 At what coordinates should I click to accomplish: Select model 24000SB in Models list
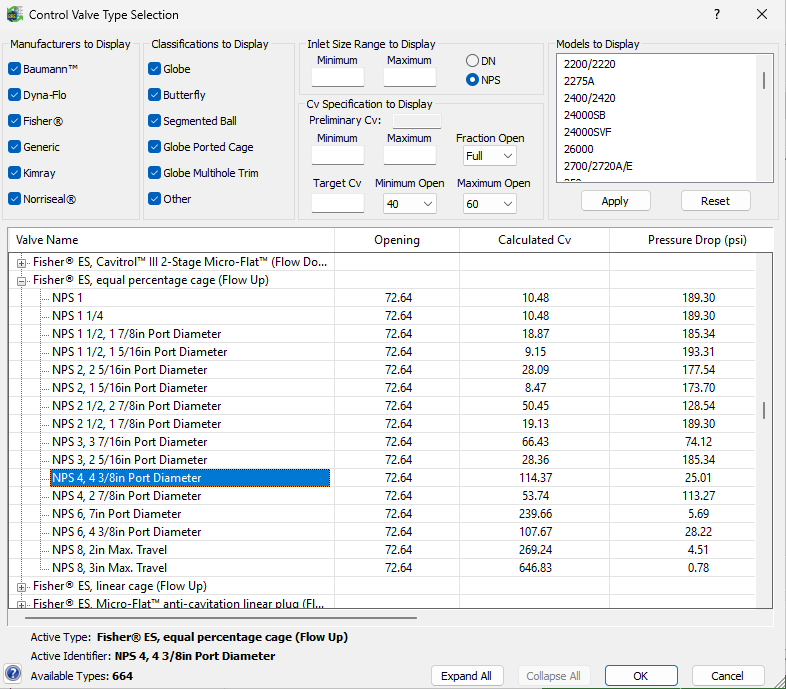point(584,115)
